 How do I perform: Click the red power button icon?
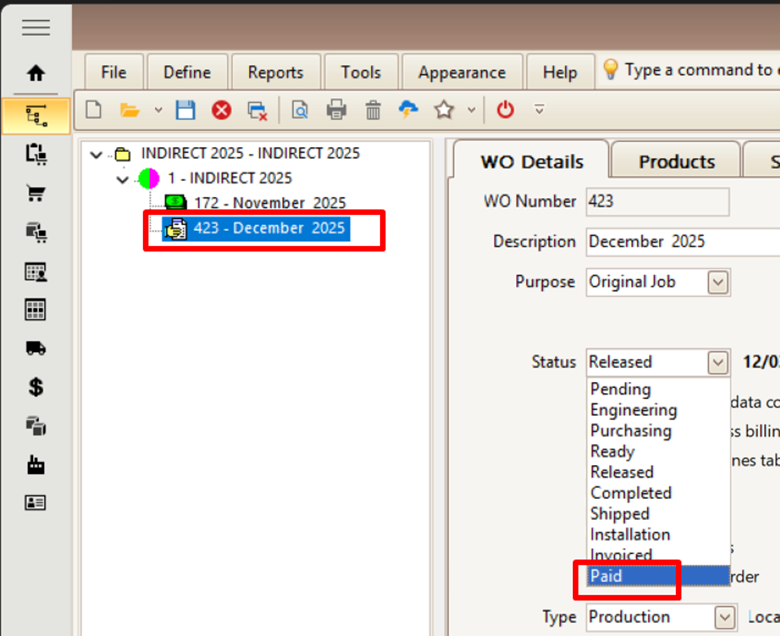coord(505,110)
